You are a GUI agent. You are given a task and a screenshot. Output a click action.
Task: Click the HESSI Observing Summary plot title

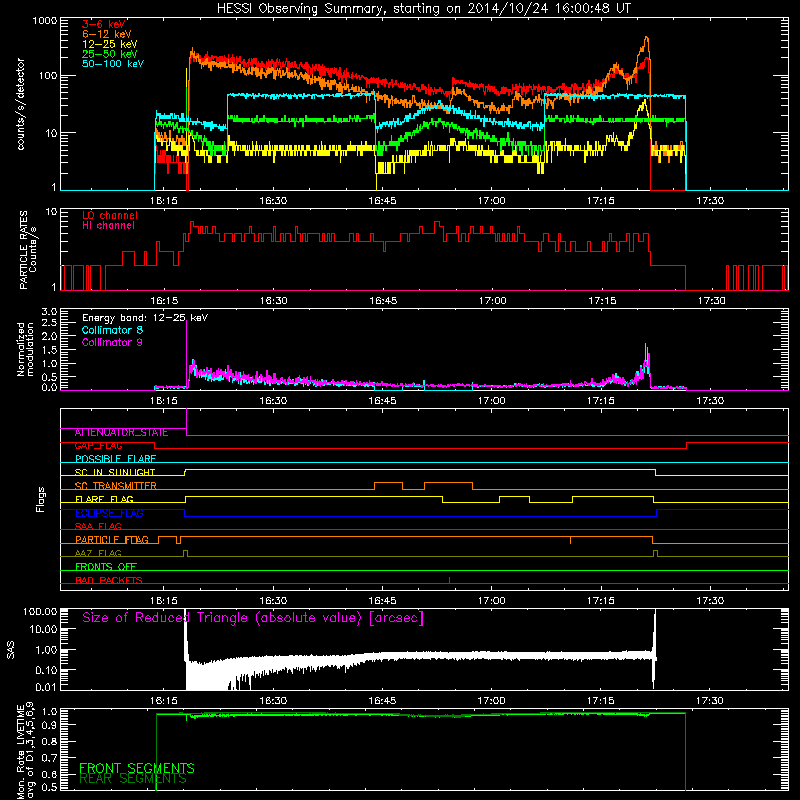point(424,9)
